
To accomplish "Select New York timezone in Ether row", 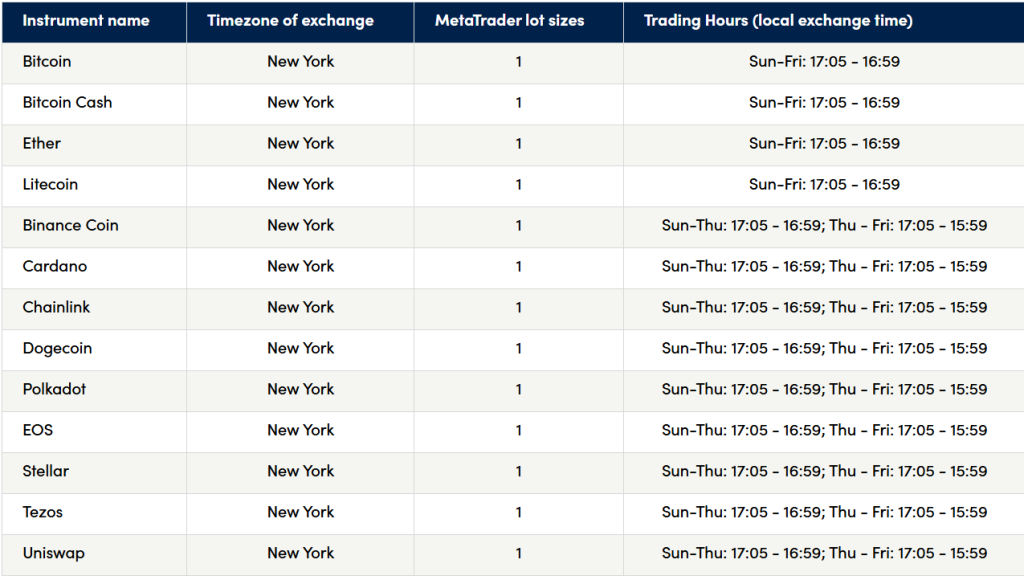I will click(300, 144).
